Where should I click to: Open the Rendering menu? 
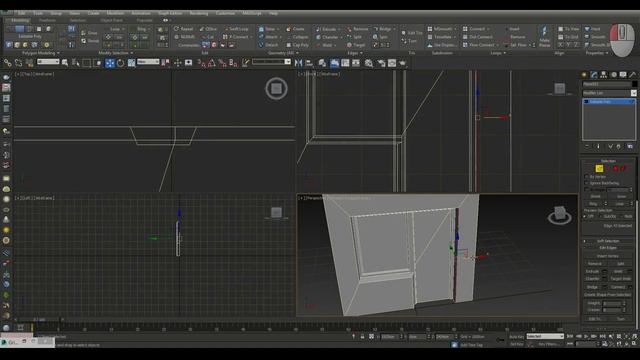tap(198, 13)
